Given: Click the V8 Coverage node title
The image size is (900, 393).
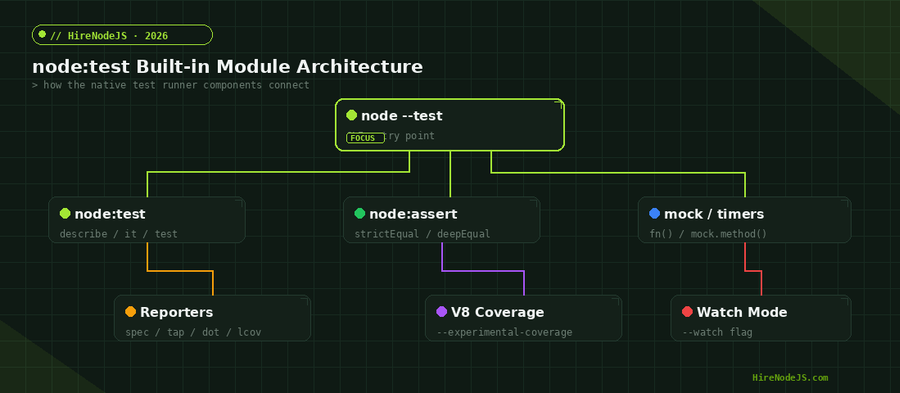Looking at the screenshot, I should point(498,312).
